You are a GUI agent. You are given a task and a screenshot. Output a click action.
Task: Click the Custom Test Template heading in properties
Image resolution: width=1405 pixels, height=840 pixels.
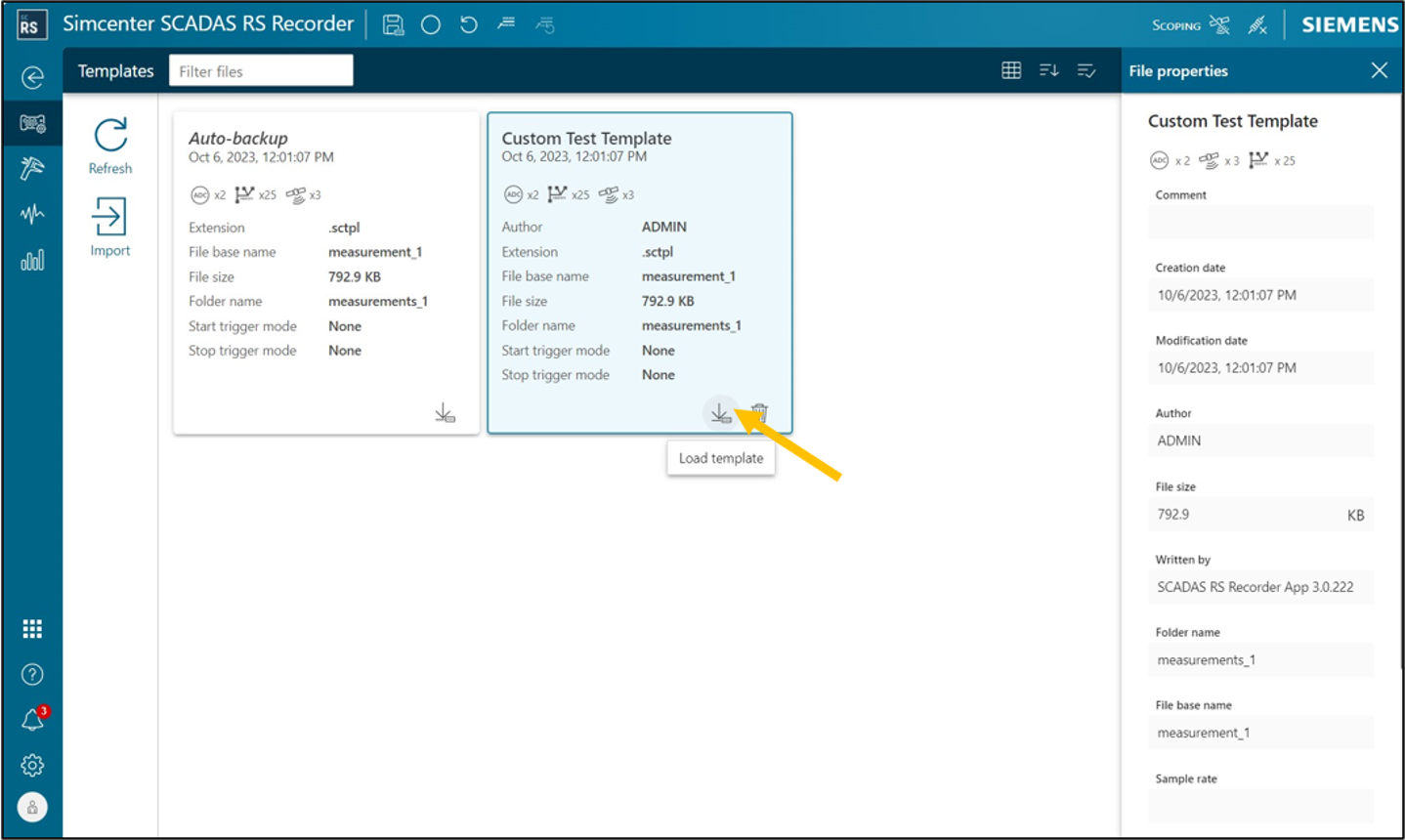click(x=1232, y=121)
